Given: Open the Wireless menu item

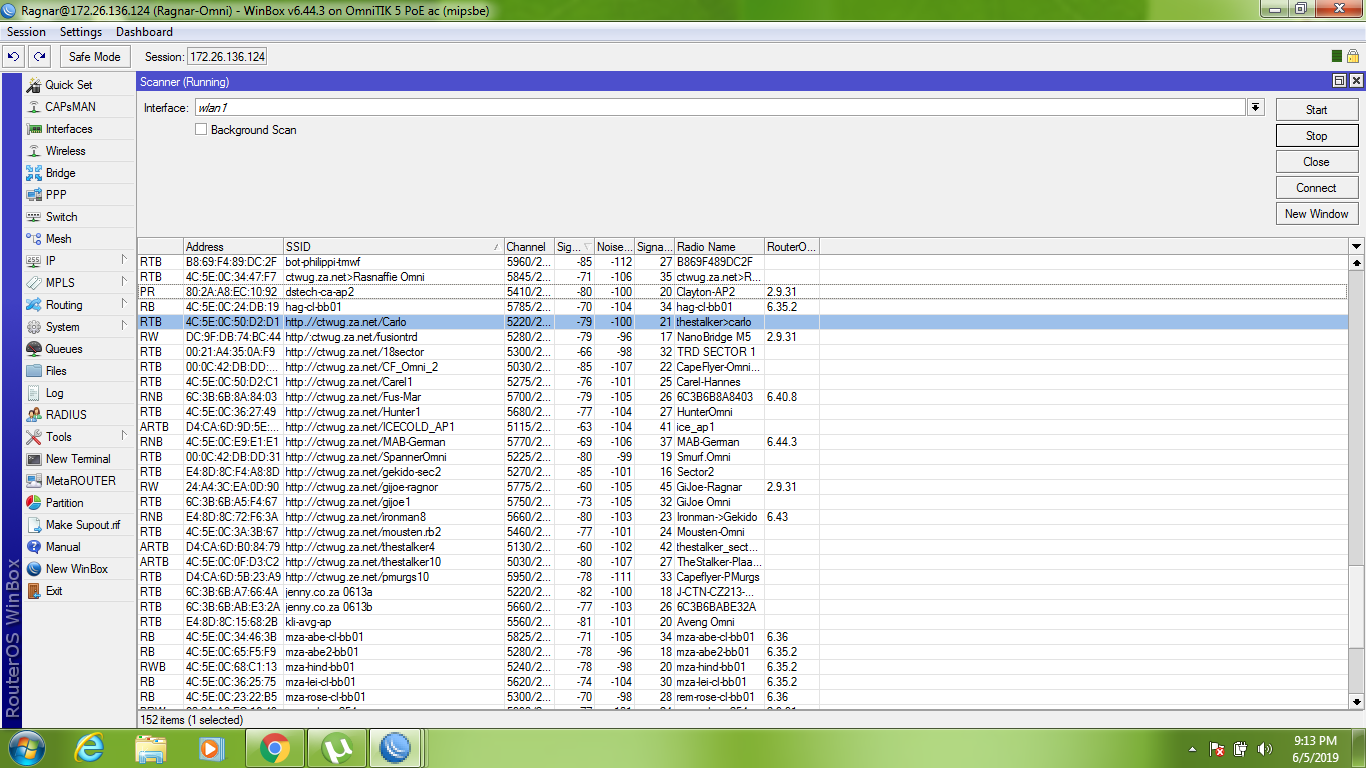Looking at the screenshot, I should coord(65,151).
